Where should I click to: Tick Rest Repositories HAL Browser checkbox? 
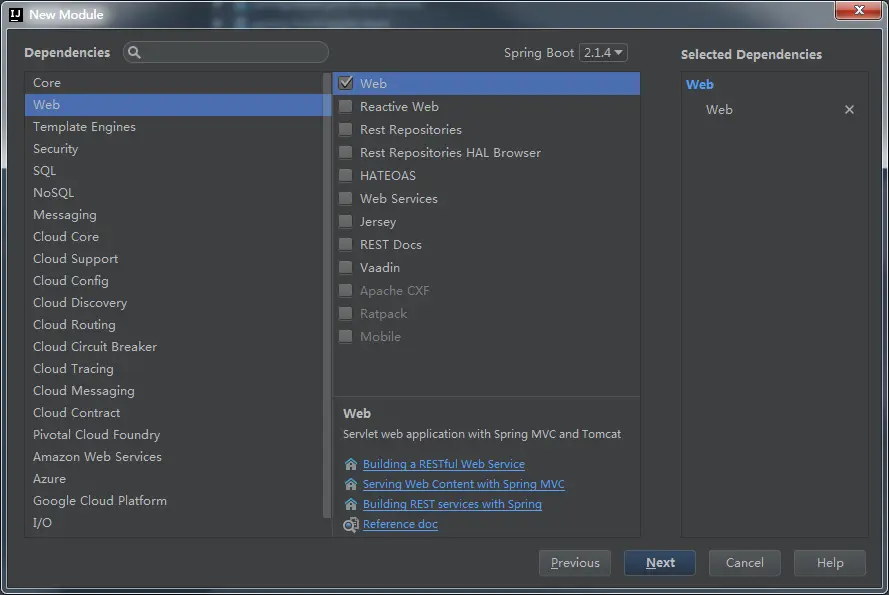click(345, 153)
